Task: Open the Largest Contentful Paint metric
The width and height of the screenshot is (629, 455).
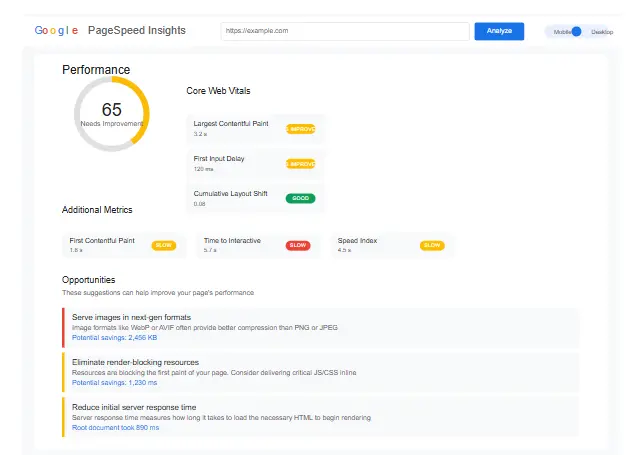Action: [256, 128]
